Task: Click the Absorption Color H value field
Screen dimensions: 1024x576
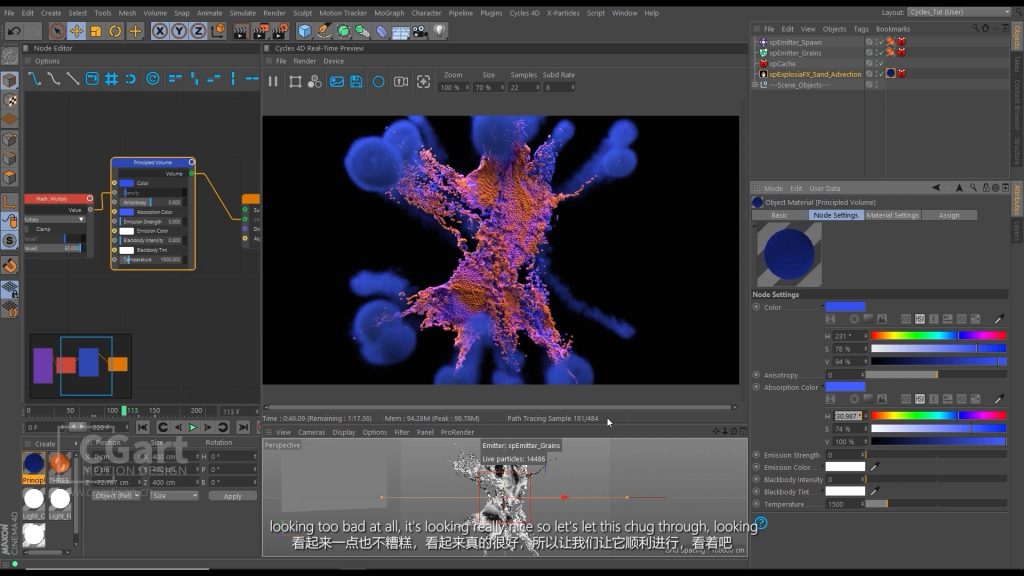Action: (848, 416)
